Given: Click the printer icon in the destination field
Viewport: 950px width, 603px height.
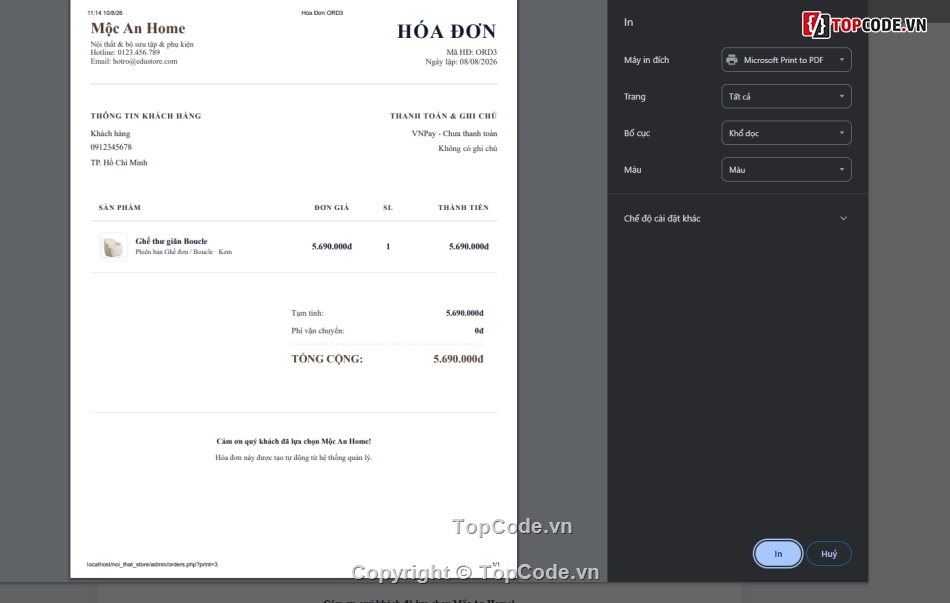Looking at the screenshot, I should 732,59.
